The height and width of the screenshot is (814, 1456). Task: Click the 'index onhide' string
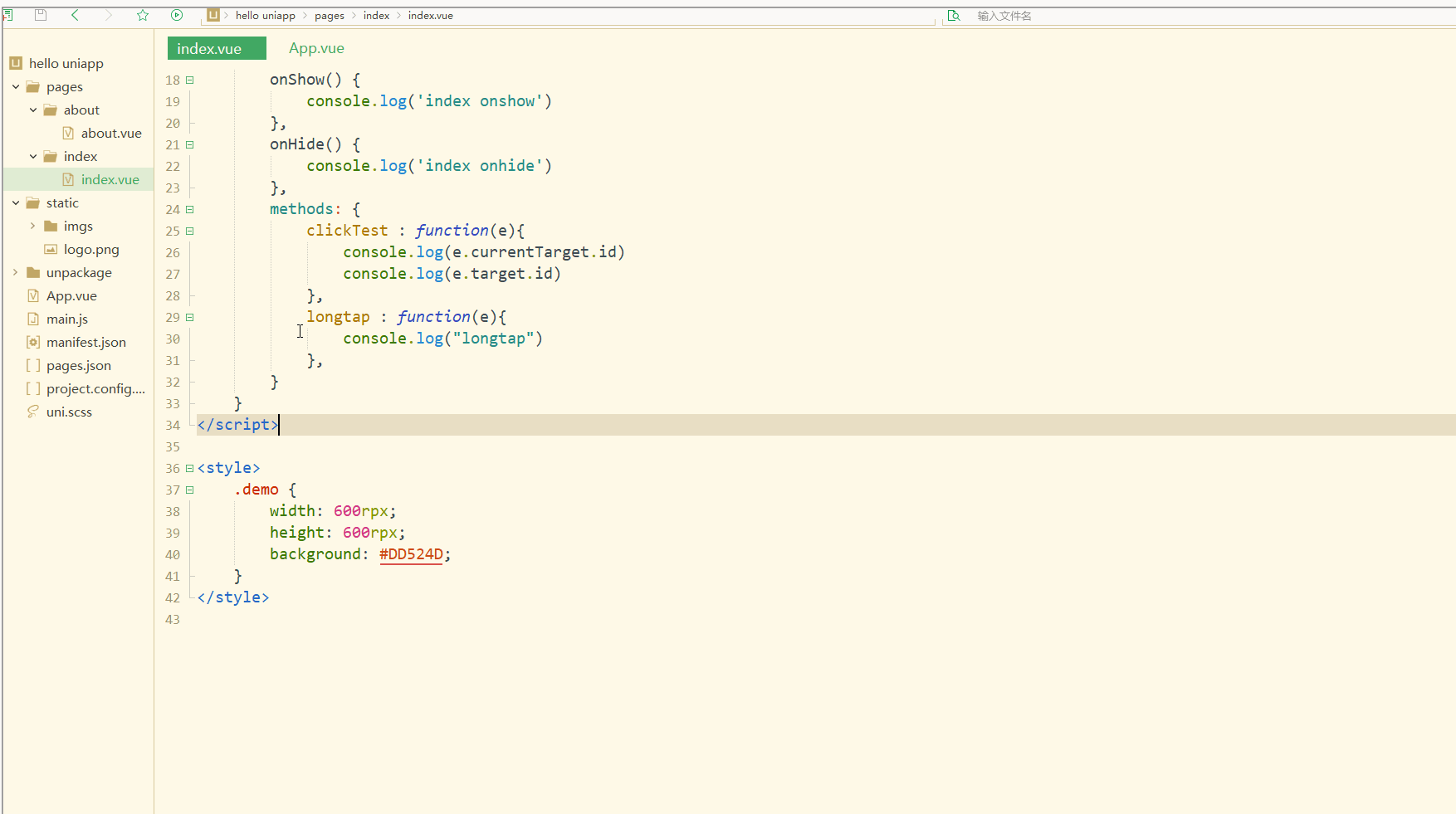click(x=480, y=166)
